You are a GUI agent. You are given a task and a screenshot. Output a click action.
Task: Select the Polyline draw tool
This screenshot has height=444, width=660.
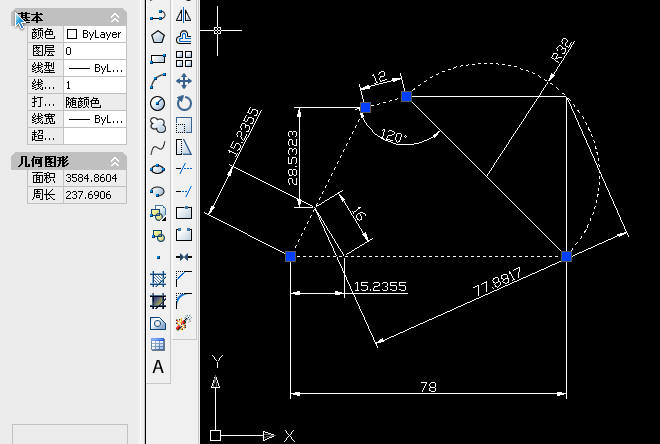coord(158,16)
